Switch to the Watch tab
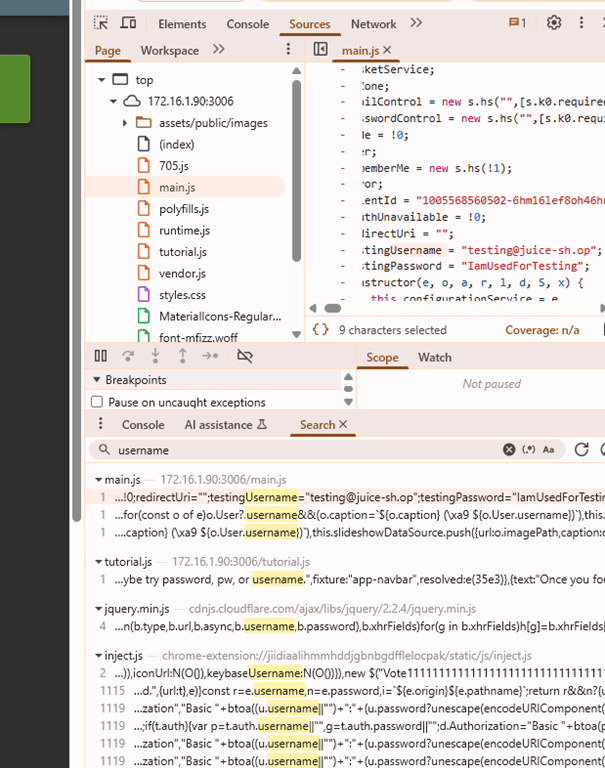 [435, 358]
